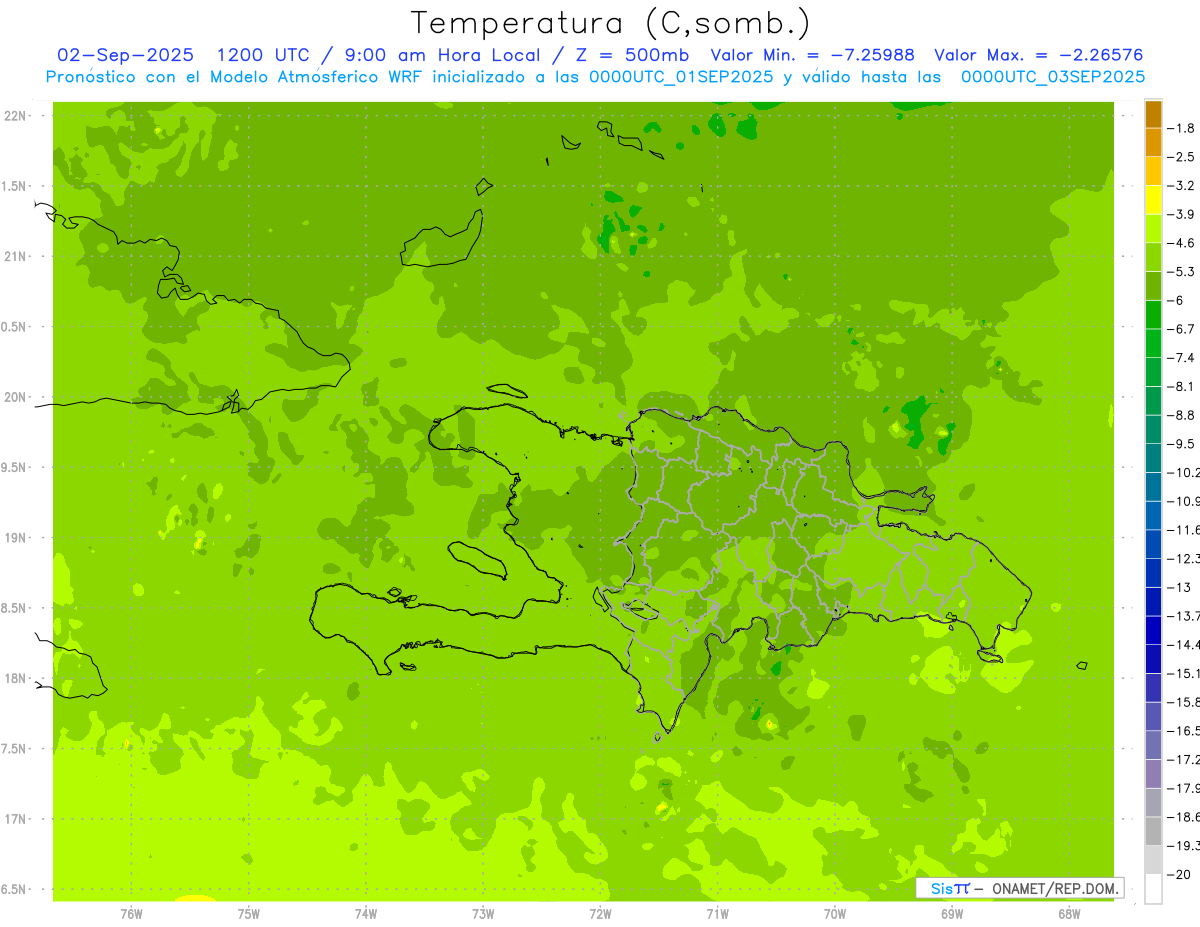
Task: Pick the purple swatch between -17.2 and -17.9
Action: 1153,775
